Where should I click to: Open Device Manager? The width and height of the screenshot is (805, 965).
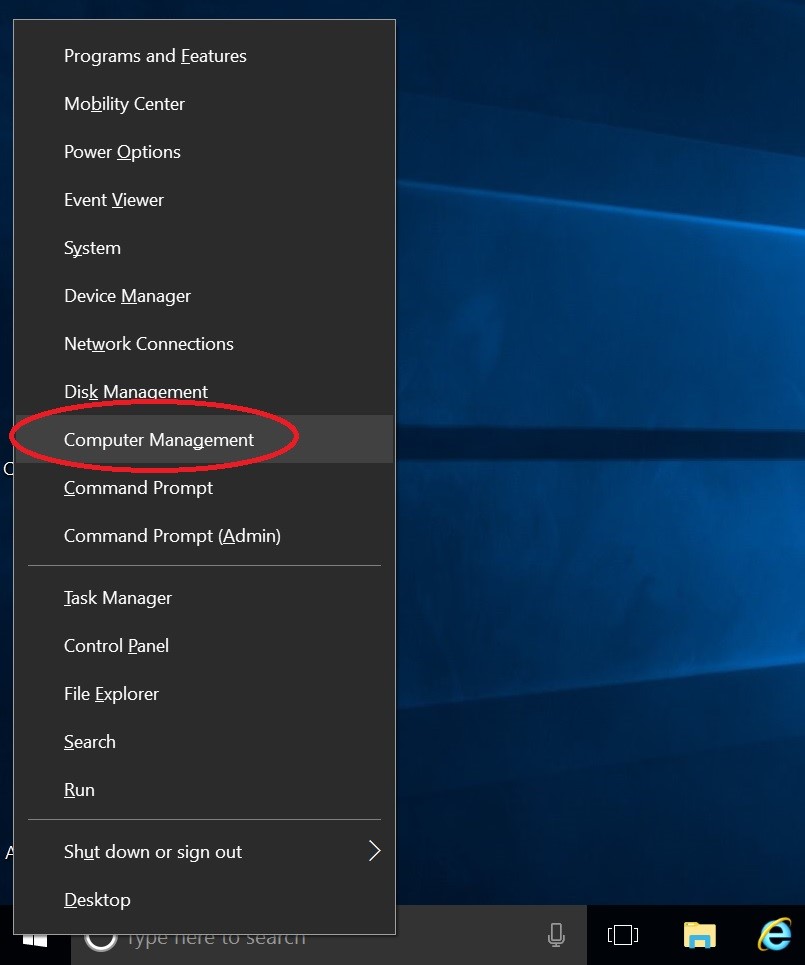[x=127, y=296]
